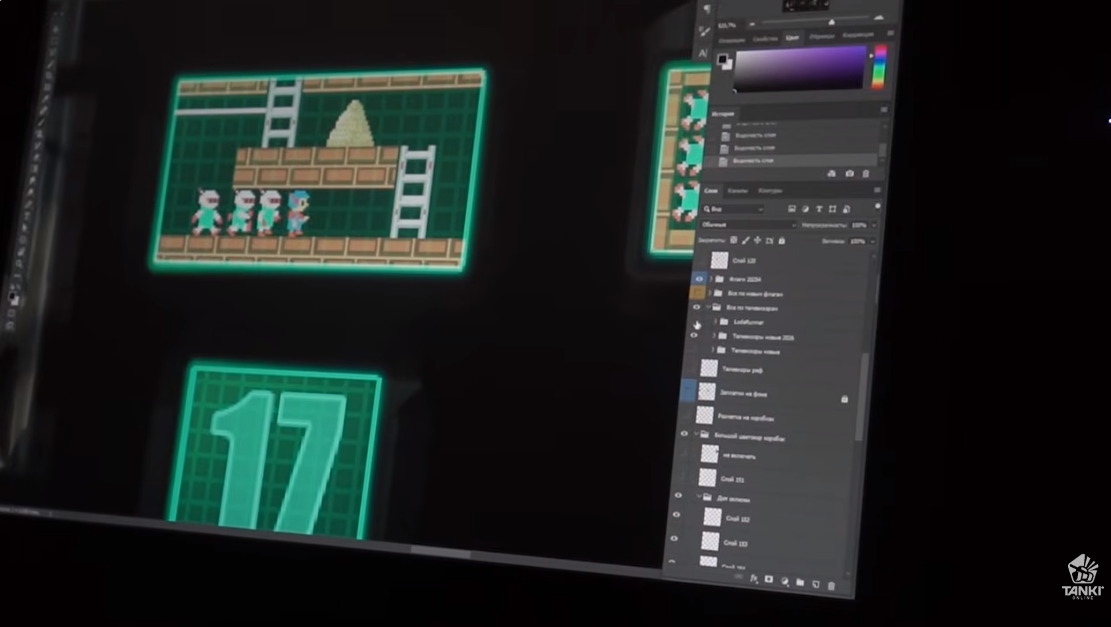Expand the Флаги layer group

coord(711,279)
